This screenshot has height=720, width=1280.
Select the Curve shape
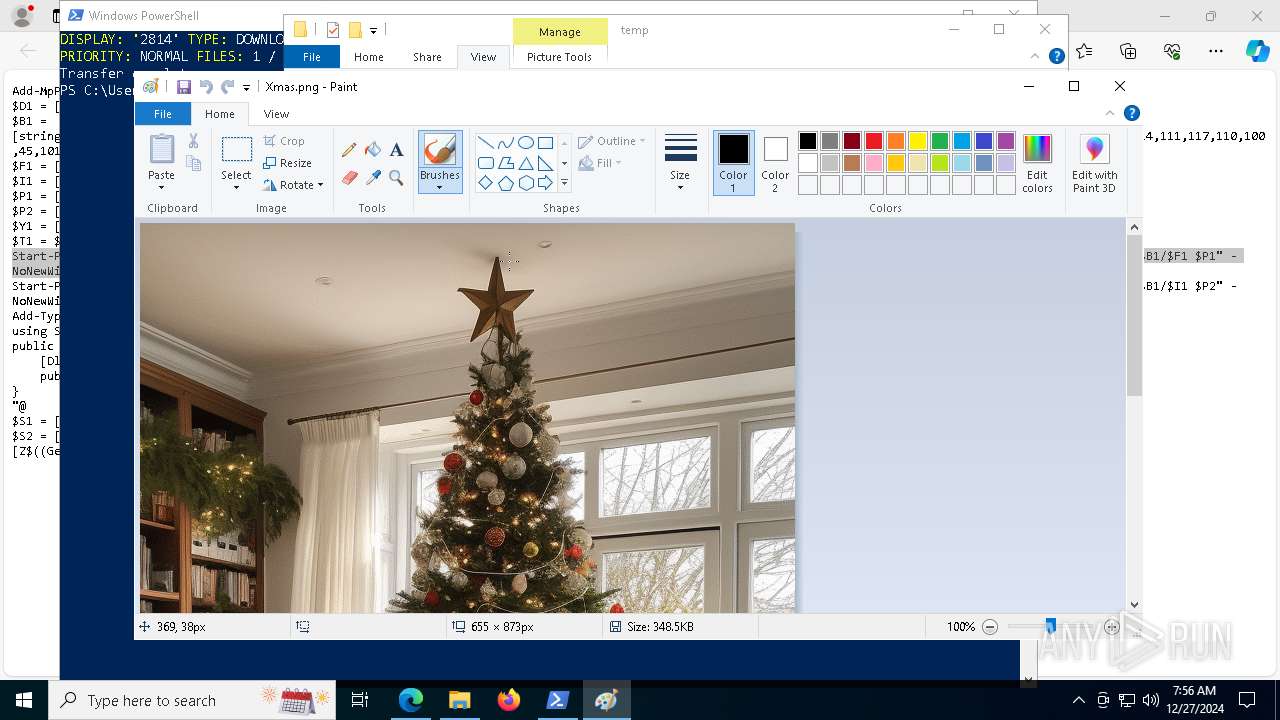click(505, 143)
